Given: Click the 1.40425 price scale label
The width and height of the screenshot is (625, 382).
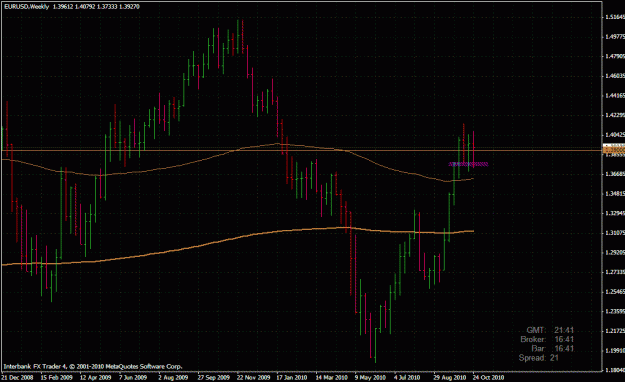Looking at the screenshot, I should tap(615, 135).
